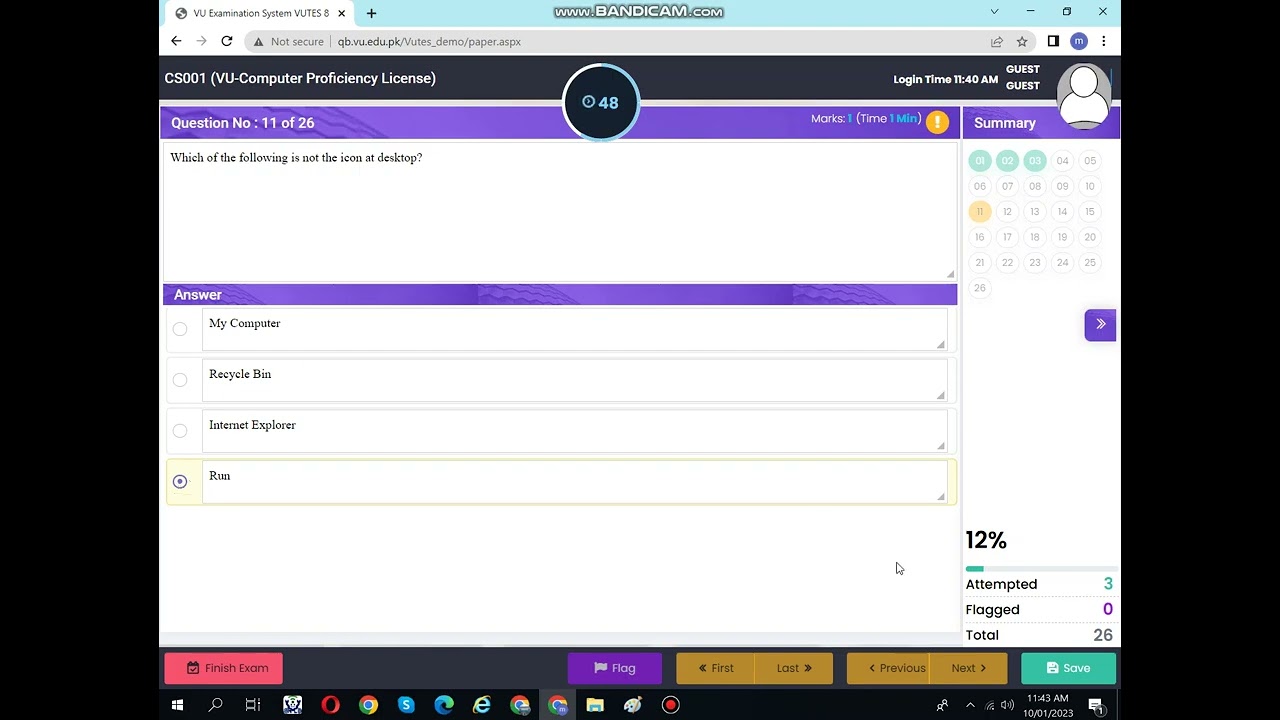1280x720 pixels.
Task: Open question 04 in the summary
Action: (x=1062, y=161)
